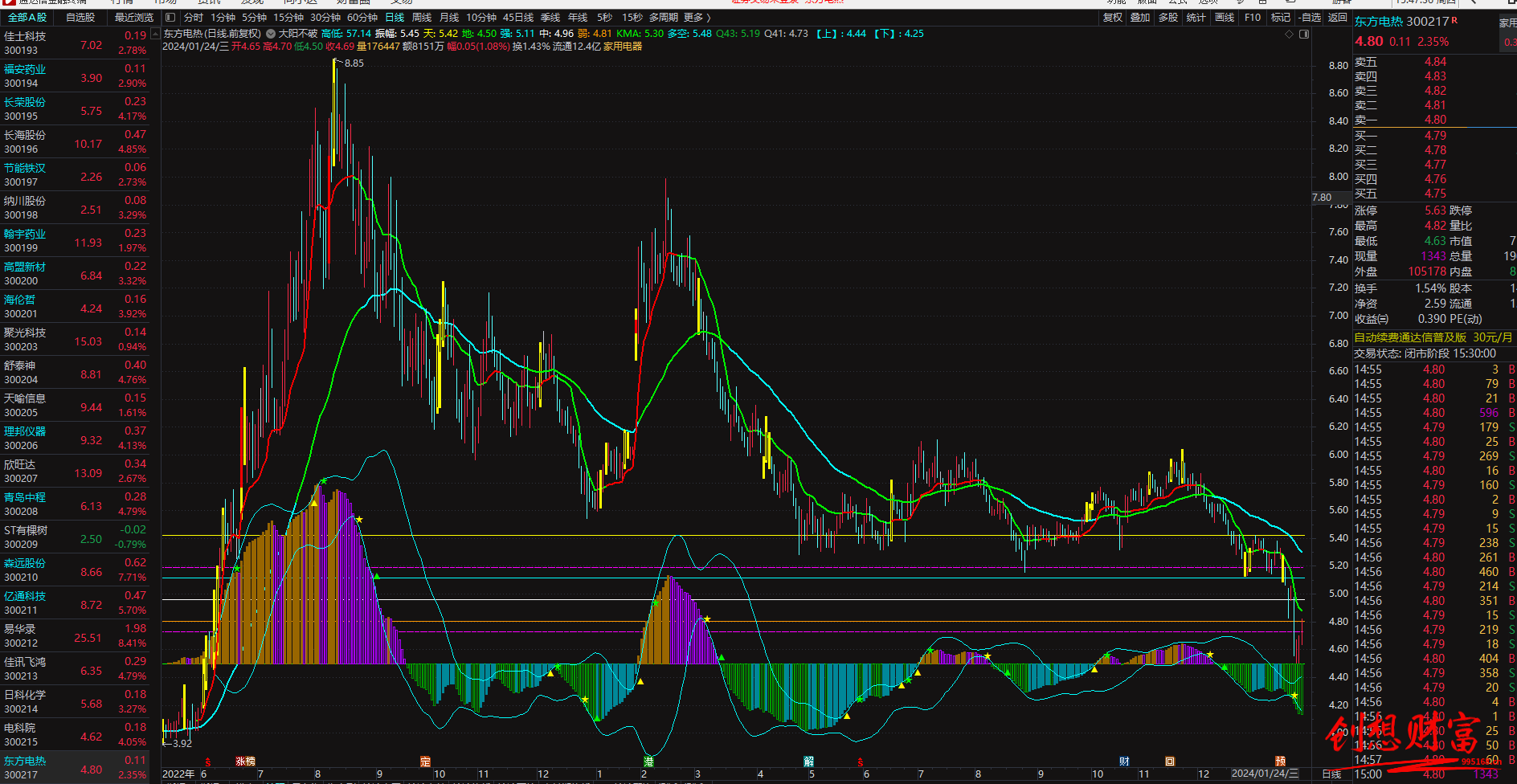Toggle the right sidebar panel icon
The height and width of the screenshot is (784, 1517).
point(1304,34)
